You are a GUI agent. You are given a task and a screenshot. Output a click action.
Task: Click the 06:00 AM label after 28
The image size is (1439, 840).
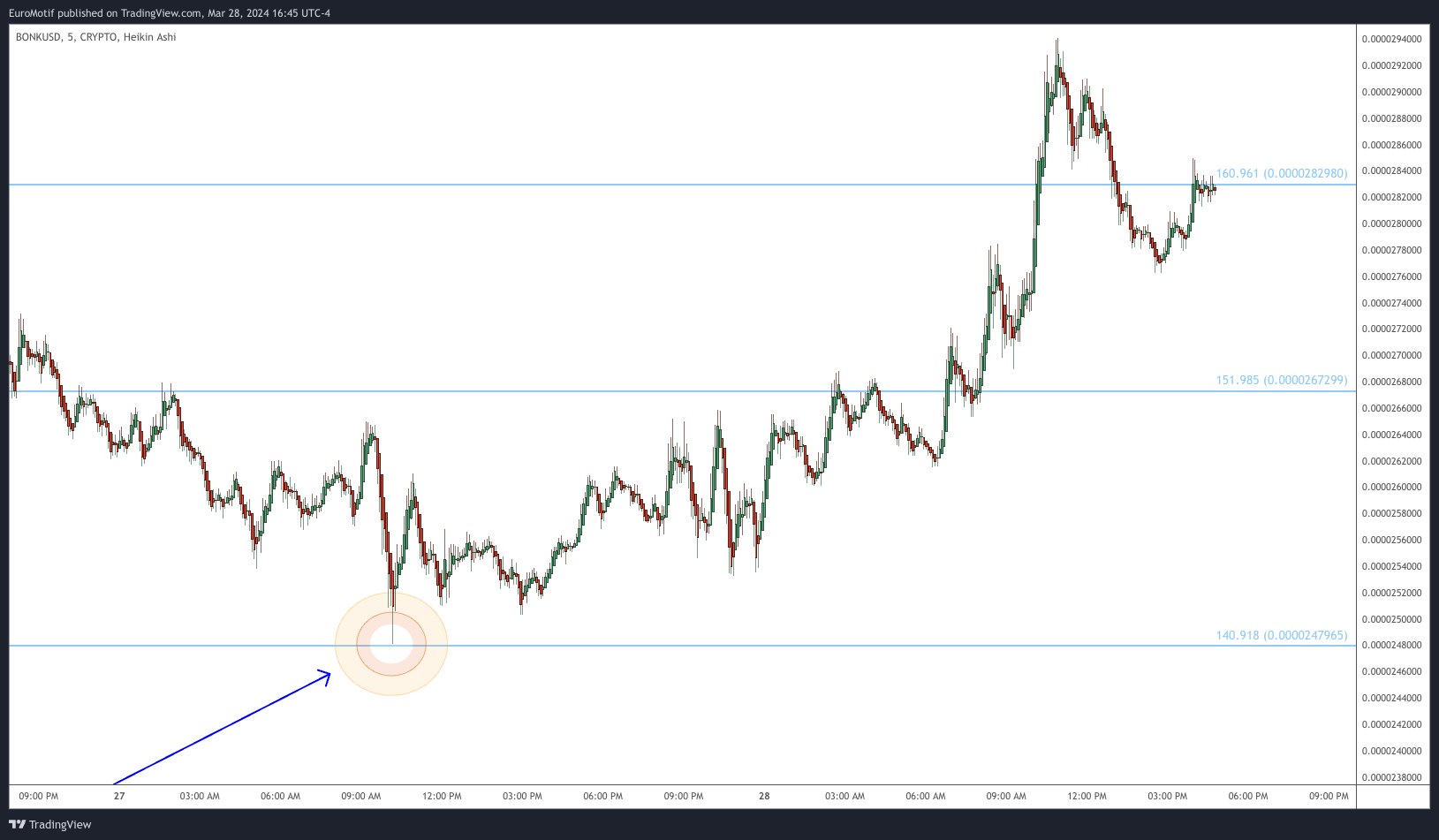[x=925, y=796]
